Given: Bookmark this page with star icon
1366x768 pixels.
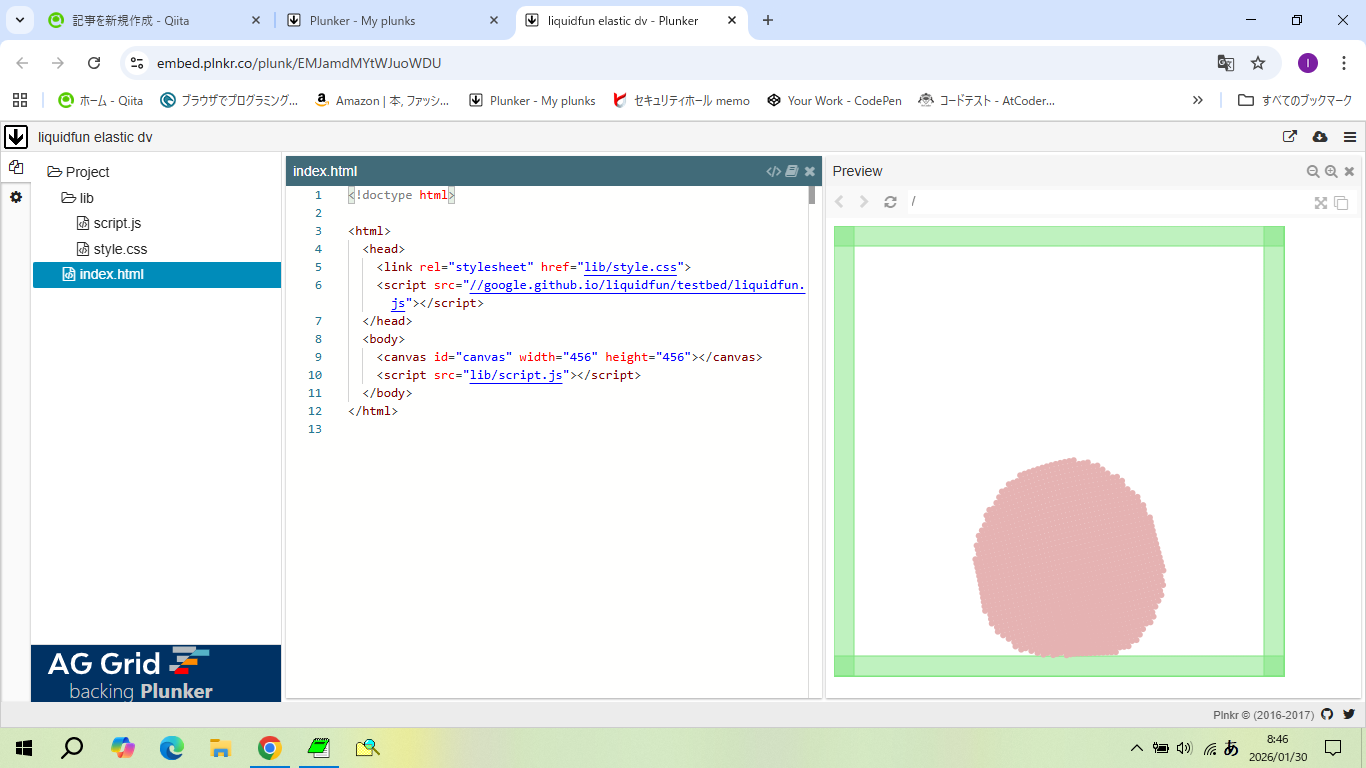Looking at the screenshot, I should click(x=1258, y=63).
